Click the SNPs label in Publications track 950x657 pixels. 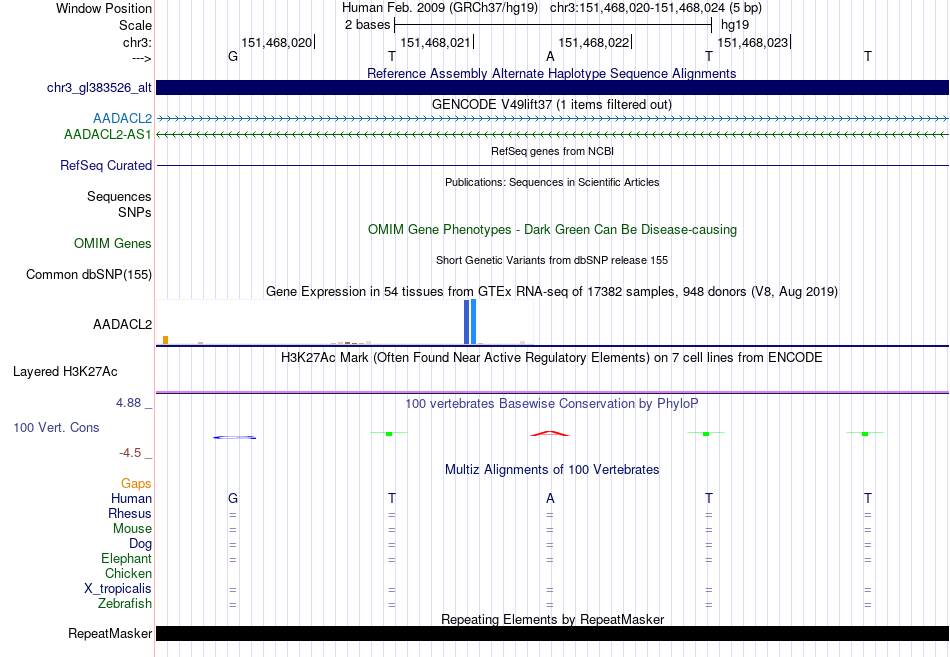135,212
